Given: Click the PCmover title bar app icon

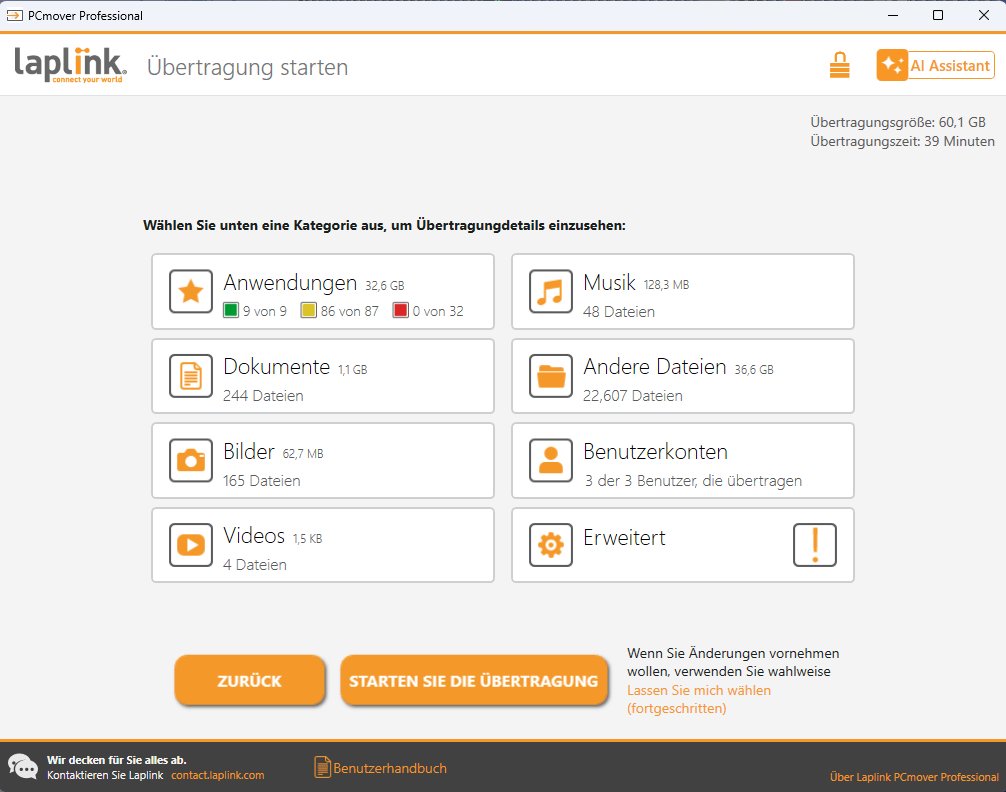Looking at the screenshot, I should click(x=15, y=15).
